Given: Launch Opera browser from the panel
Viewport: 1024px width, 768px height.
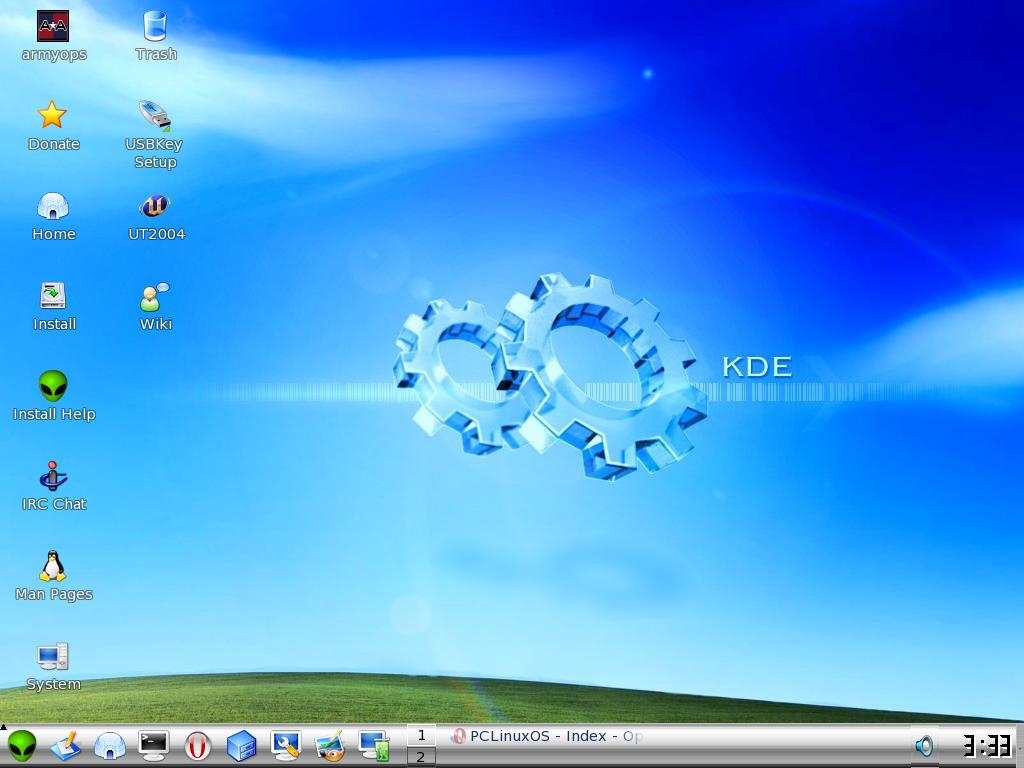Looking at the screenshot, I should pyautogui.click(x=198, y=745).
